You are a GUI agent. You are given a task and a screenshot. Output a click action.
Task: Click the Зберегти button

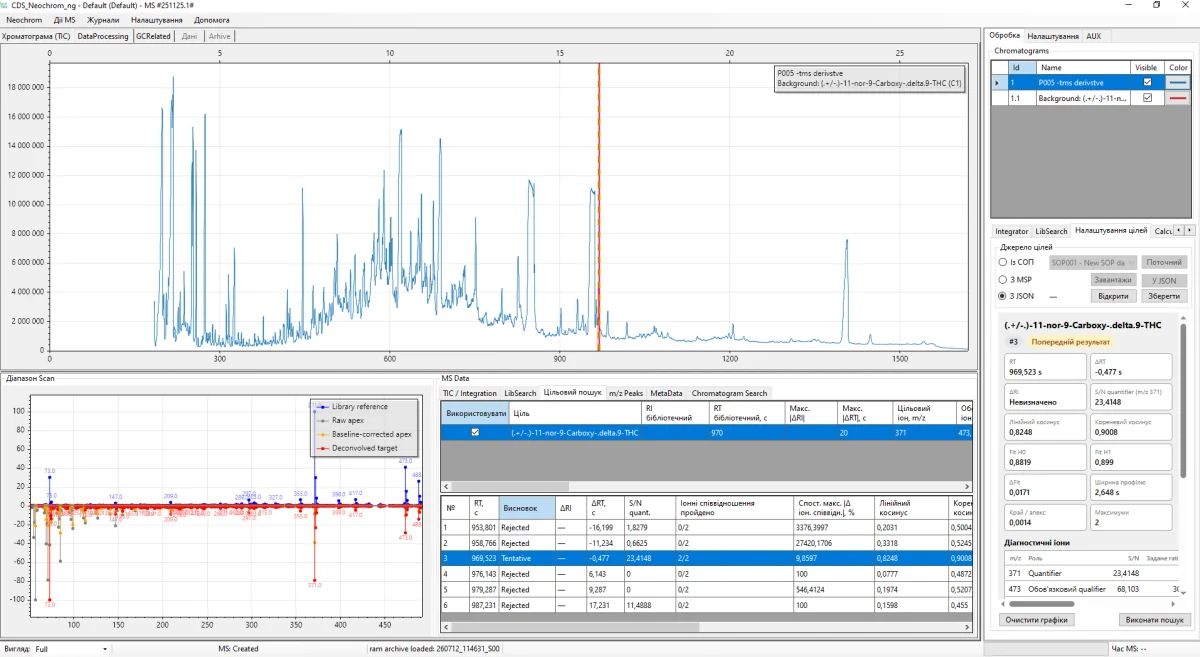click(x=1164, y=296)
